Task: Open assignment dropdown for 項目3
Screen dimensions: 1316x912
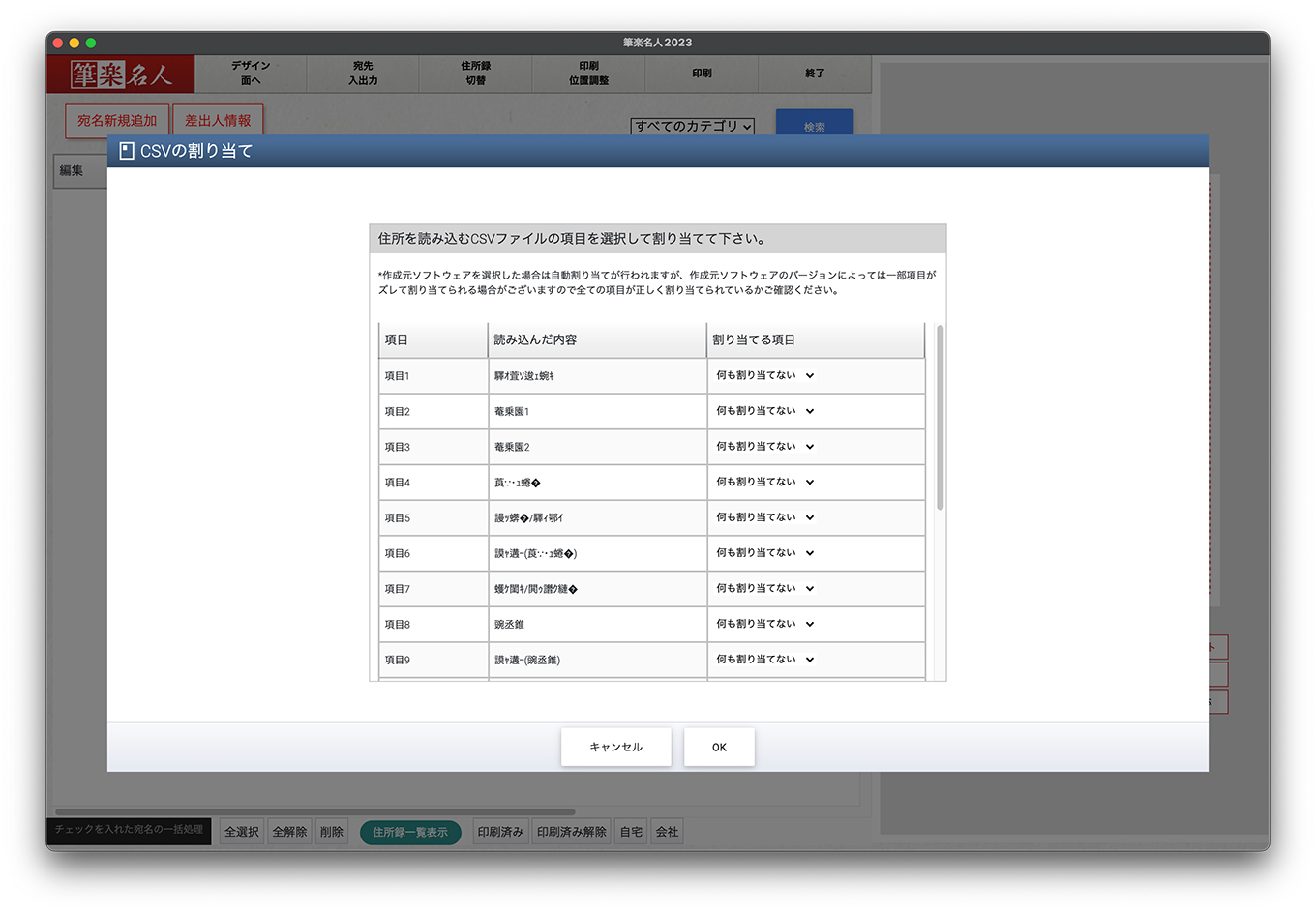Action: click(764, 447)
